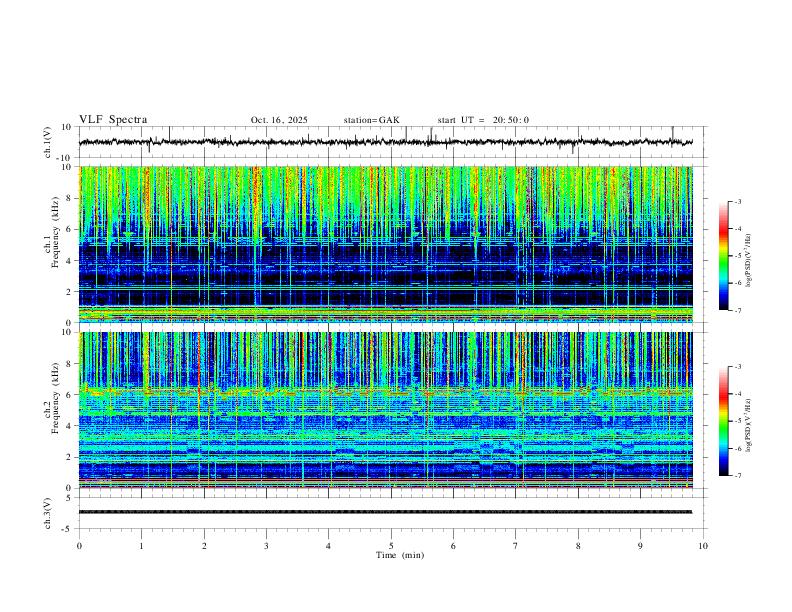Click the '-5' tick on the lower colorbar
Image resolution: width=792 pixels, height=612 pixels.
point(737,421)
